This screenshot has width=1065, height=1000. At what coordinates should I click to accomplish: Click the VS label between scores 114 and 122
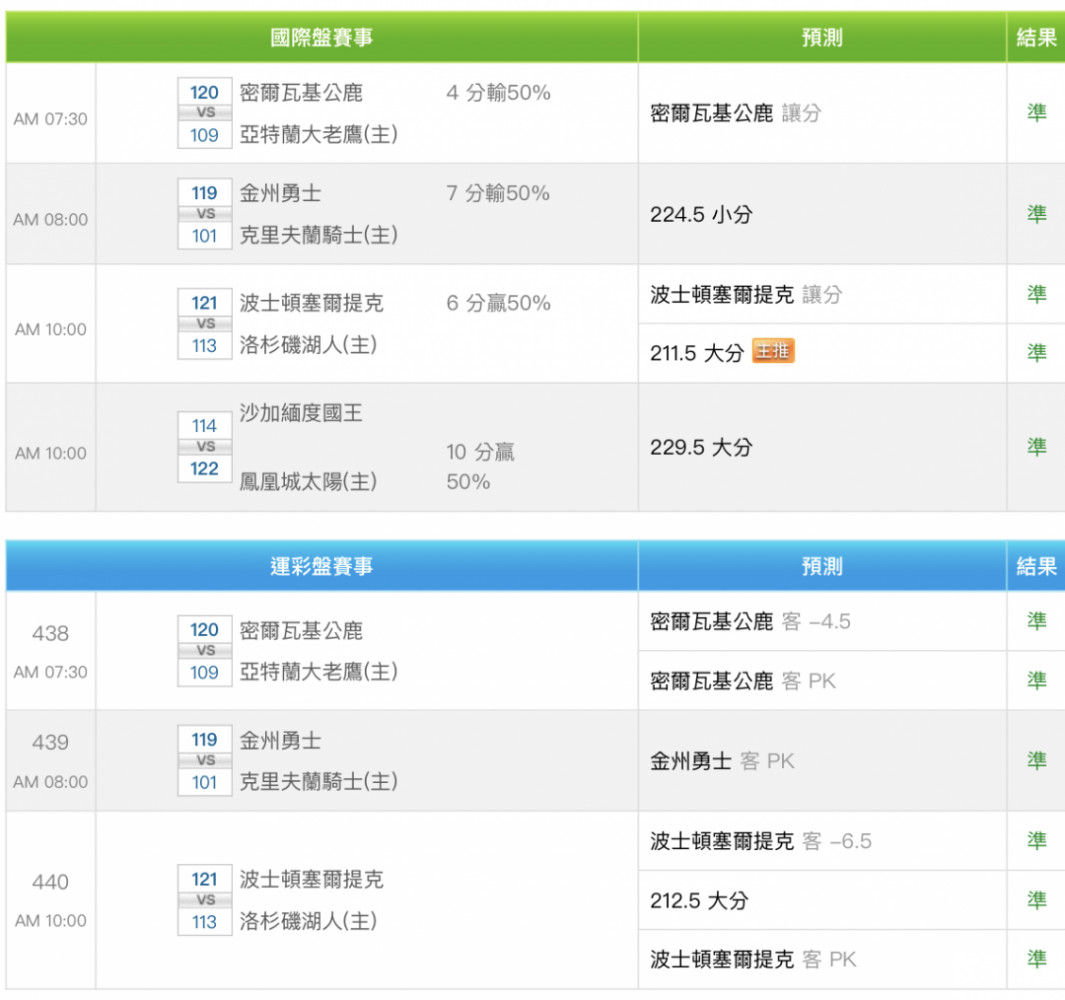[205, 447]
